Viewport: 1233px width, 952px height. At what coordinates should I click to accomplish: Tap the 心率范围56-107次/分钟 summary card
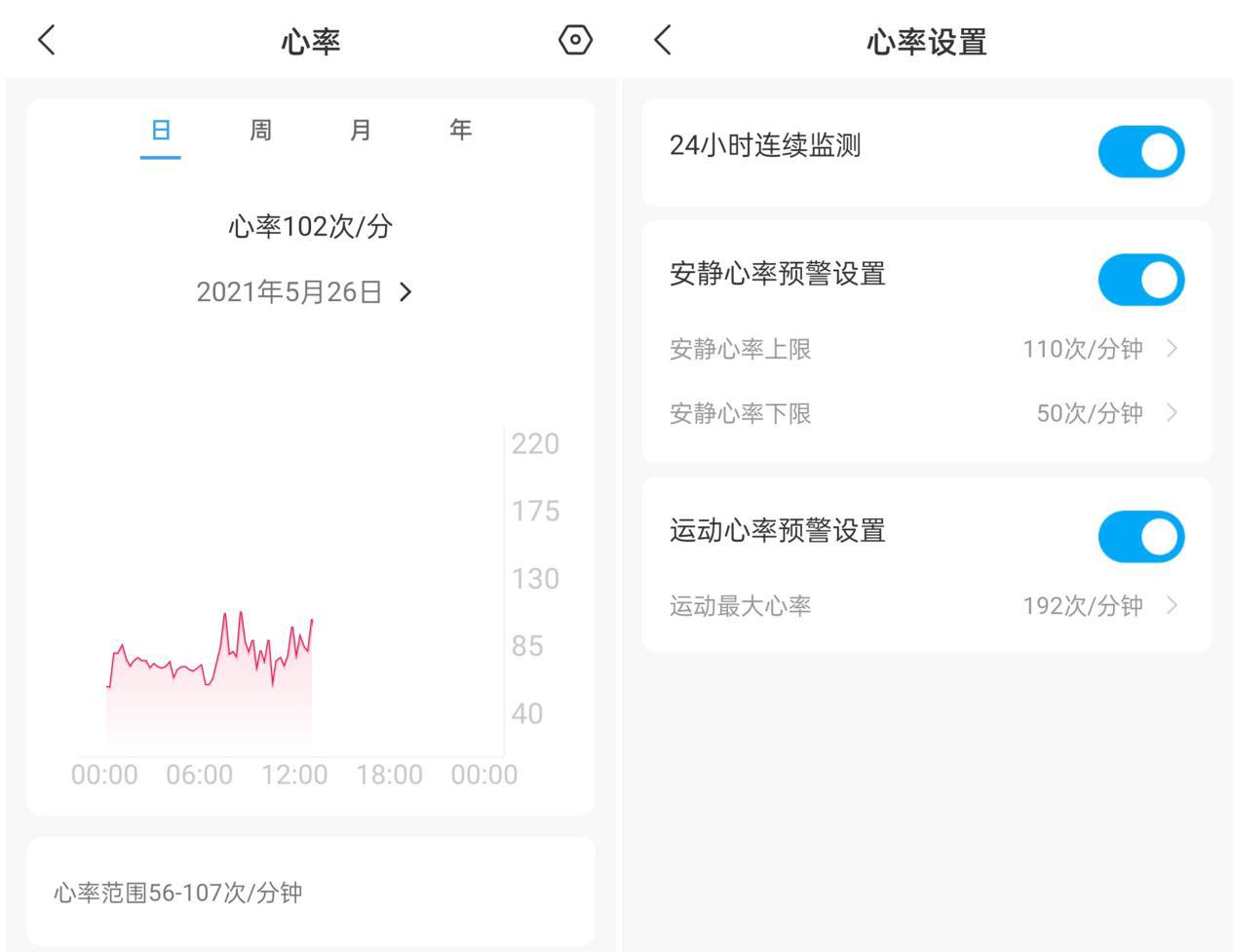point(310,890)
